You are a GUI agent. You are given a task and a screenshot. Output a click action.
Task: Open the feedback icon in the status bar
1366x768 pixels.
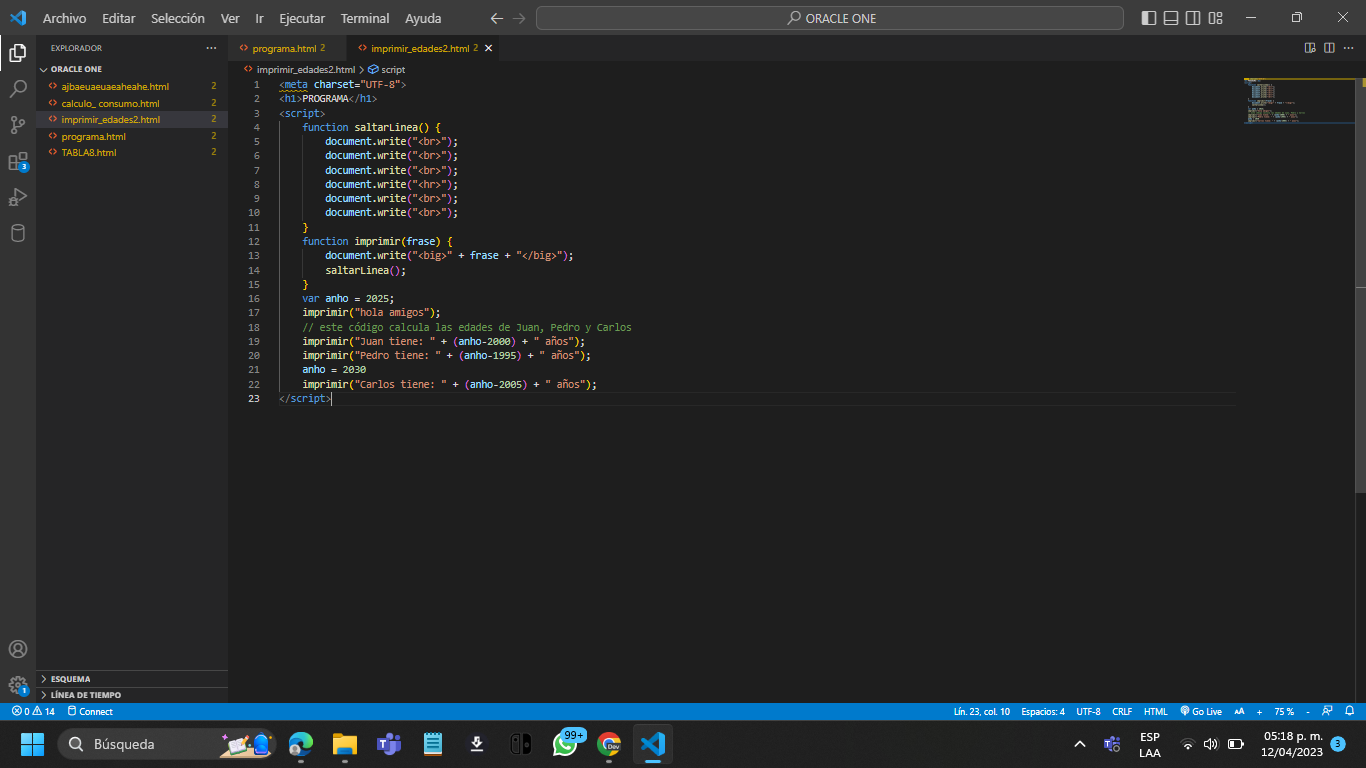click(x=1328, y=712)
